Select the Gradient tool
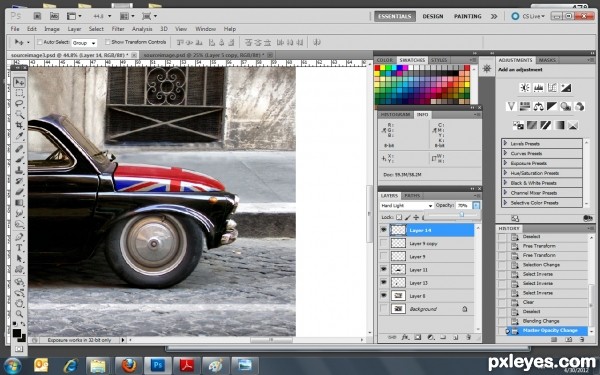Viewport: 600px width, 375px height. [19, 202]
